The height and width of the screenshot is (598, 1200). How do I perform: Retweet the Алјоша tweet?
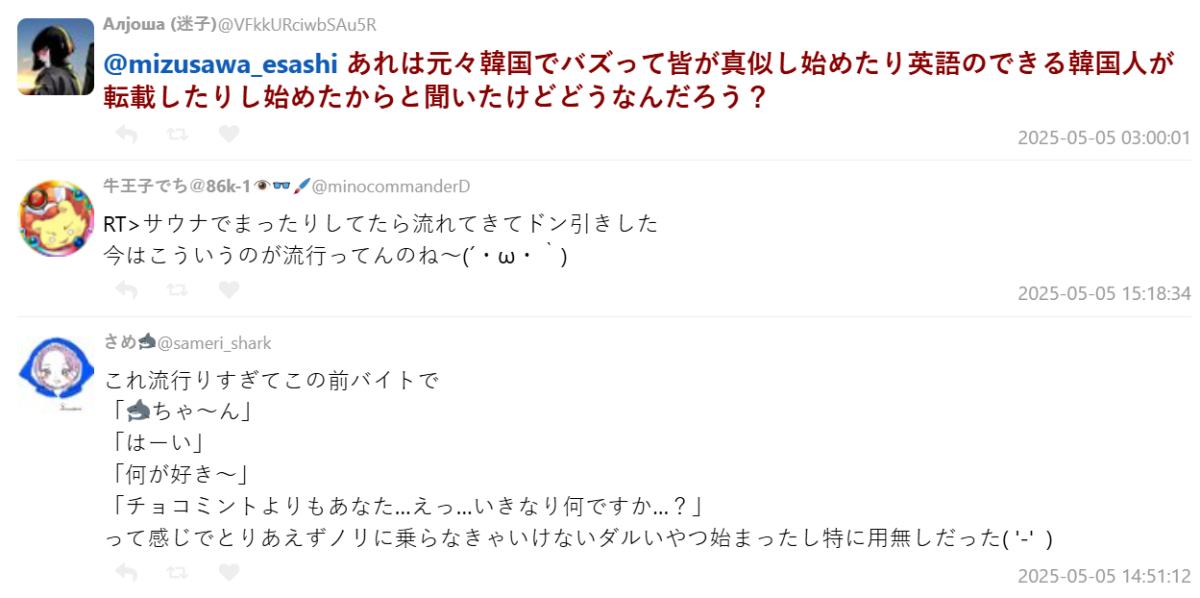(177, 134)
